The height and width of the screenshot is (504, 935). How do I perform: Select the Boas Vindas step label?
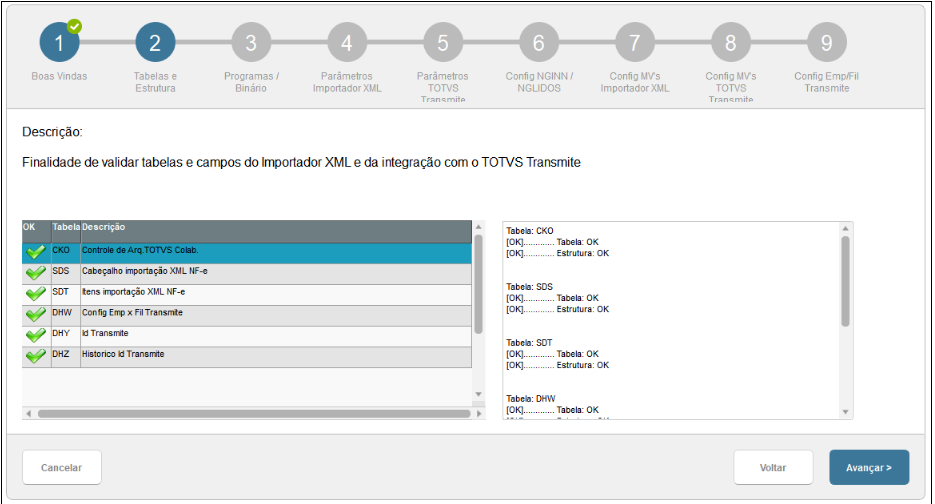pos(59,76)
